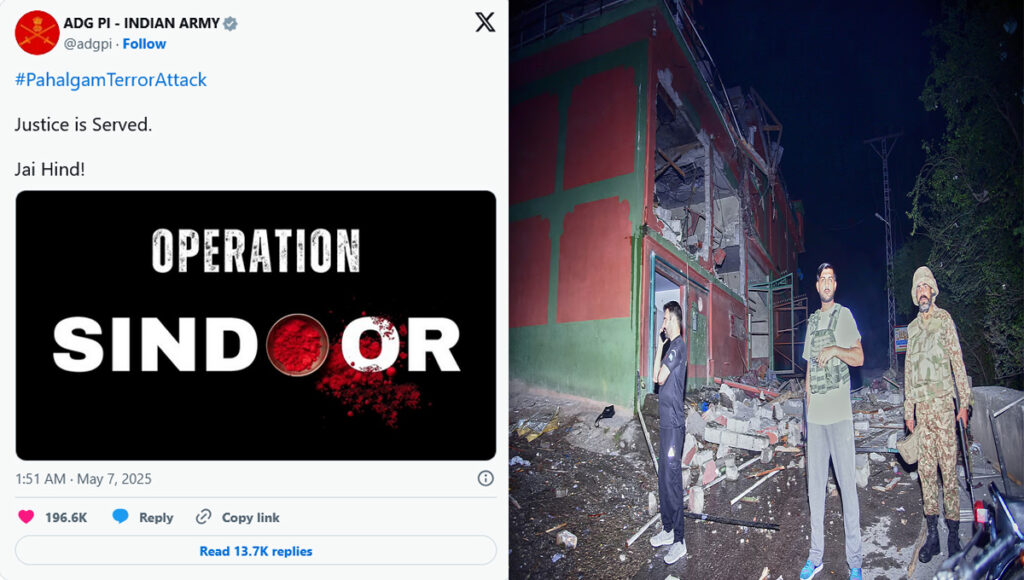1024x580 pixels.
Task: Open the X logo link
Action: (x=485, y=22)
